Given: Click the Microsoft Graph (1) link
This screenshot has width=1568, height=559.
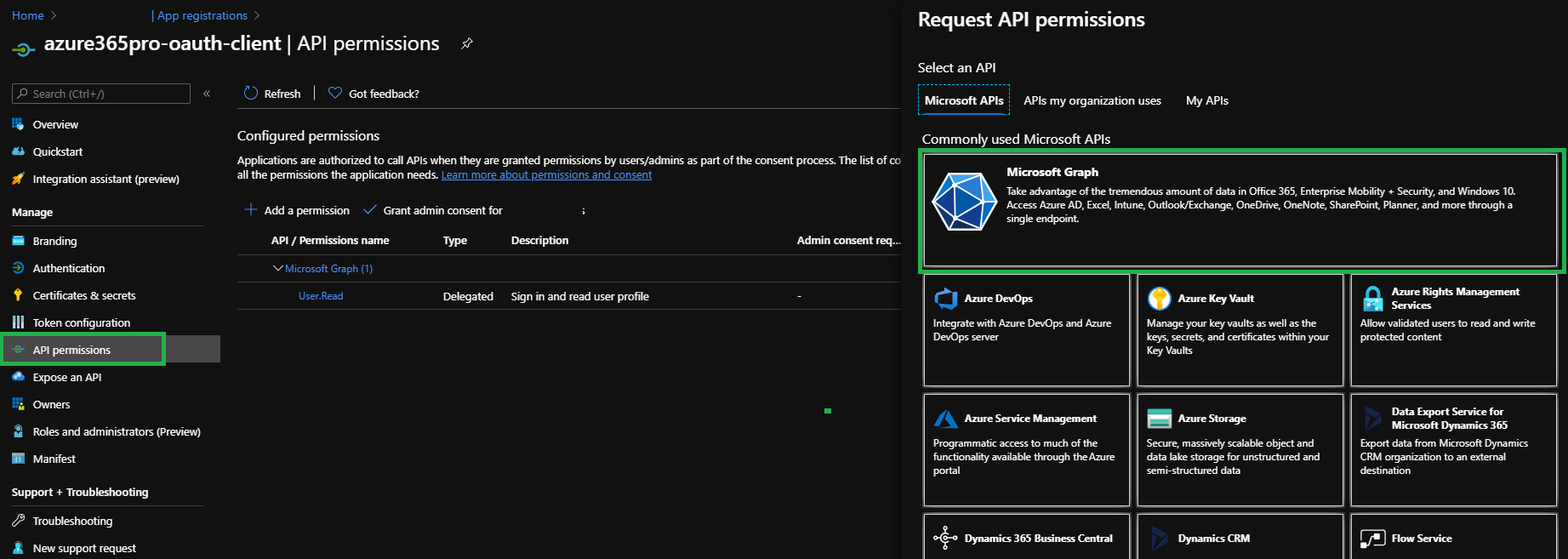Looking at the screenshot, I should (x=328, y=268).
